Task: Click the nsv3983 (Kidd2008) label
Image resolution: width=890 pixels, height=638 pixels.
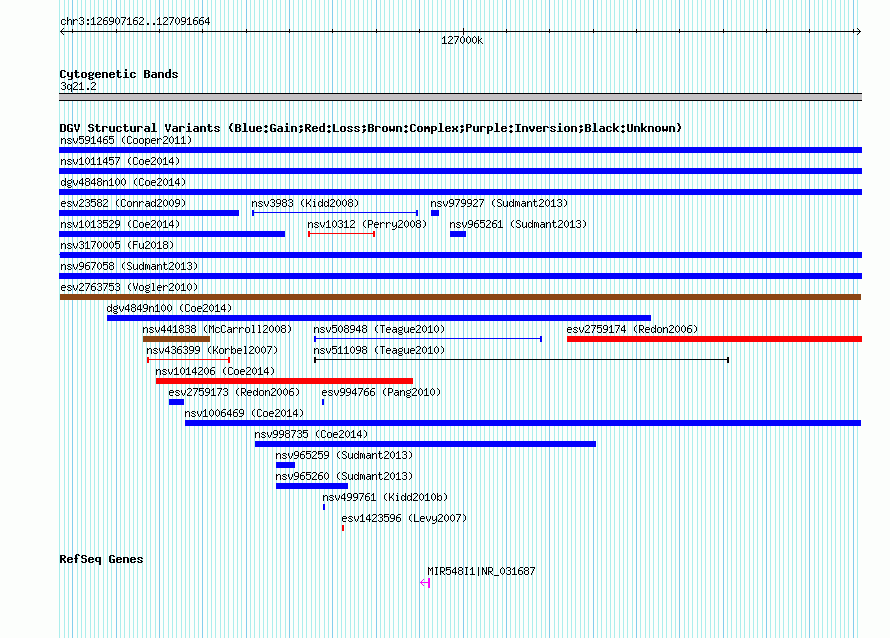Action: 305,203
